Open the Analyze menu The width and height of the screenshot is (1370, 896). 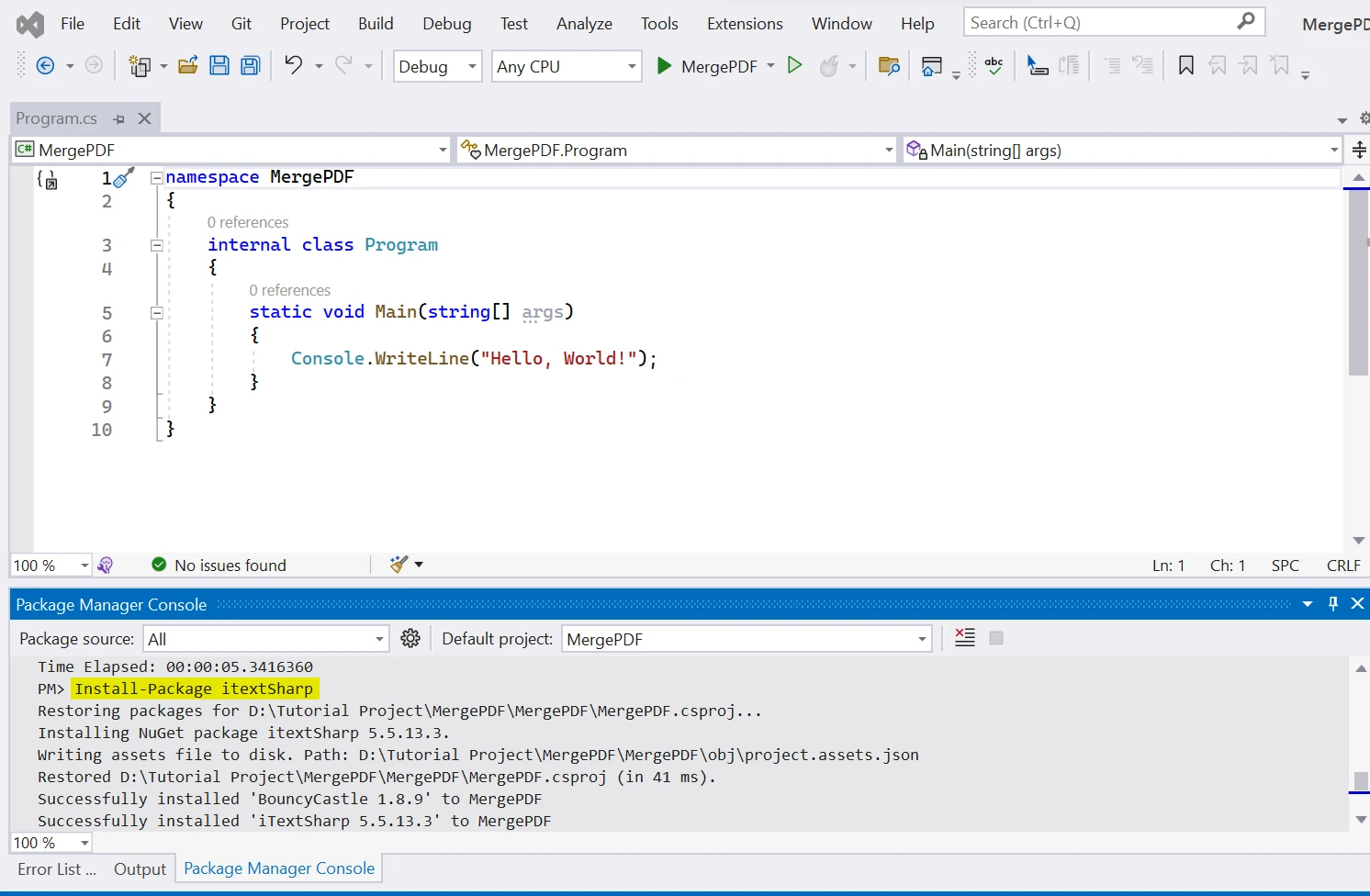pos(584,24)
